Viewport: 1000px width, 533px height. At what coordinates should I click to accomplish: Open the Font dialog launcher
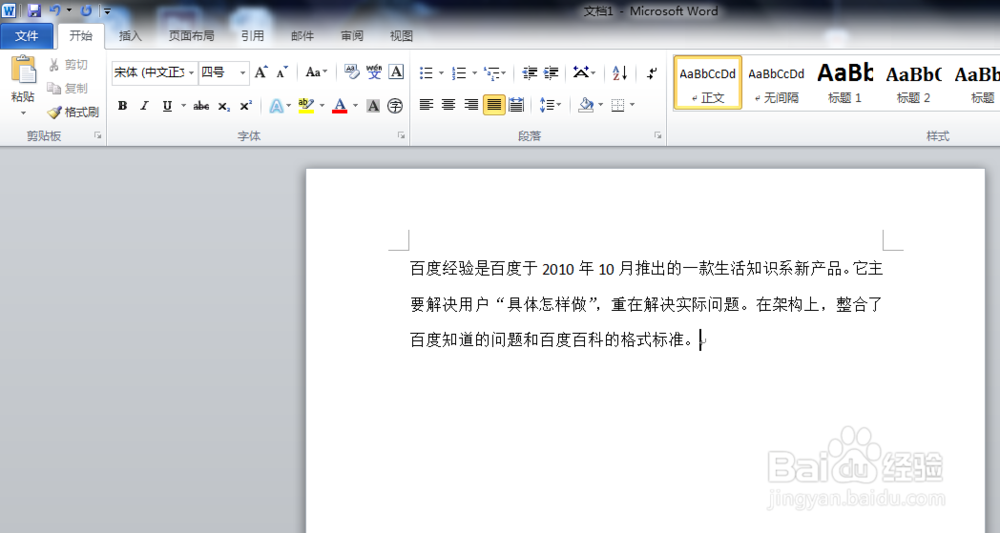tap(401, 135)
